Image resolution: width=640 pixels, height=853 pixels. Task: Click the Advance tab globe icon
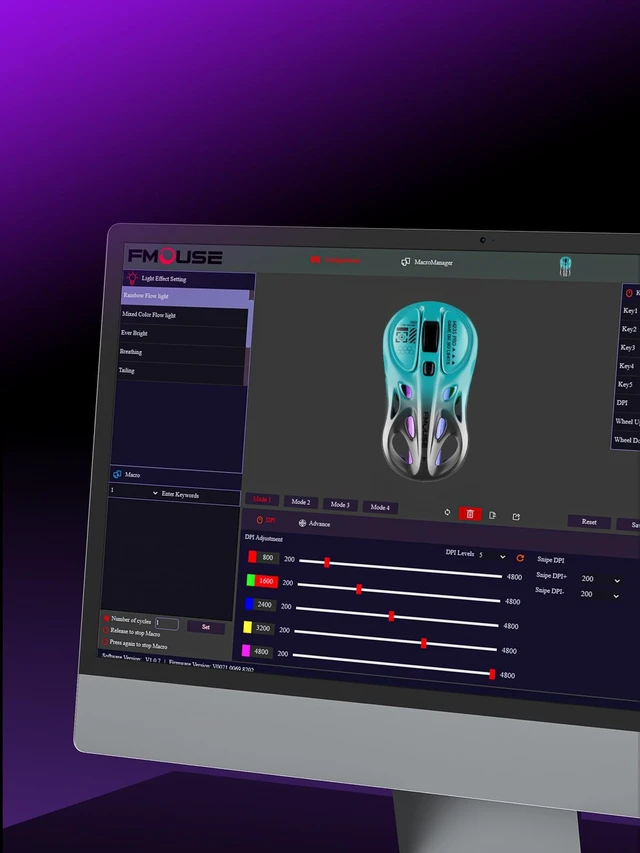pyautogui.click(x=302, y=523)
